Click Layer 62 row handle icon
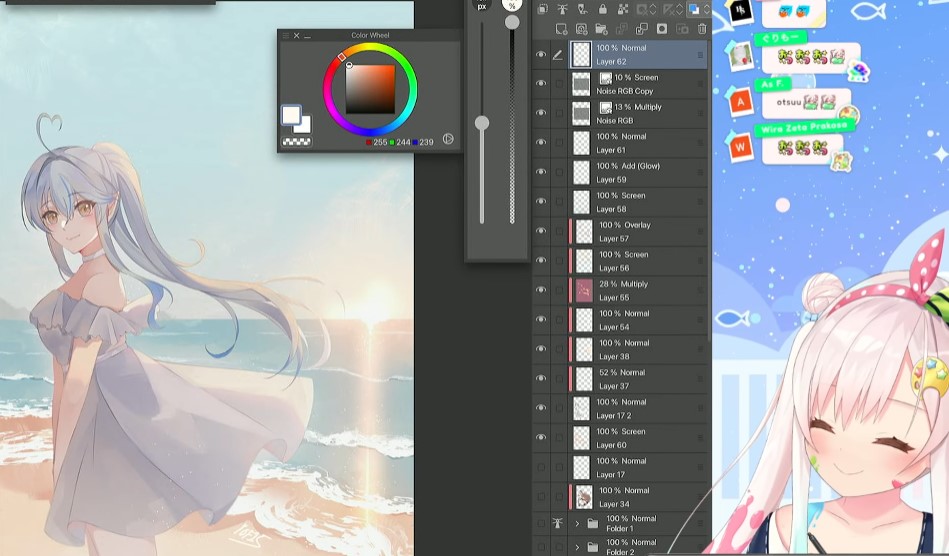 [700, 55]
